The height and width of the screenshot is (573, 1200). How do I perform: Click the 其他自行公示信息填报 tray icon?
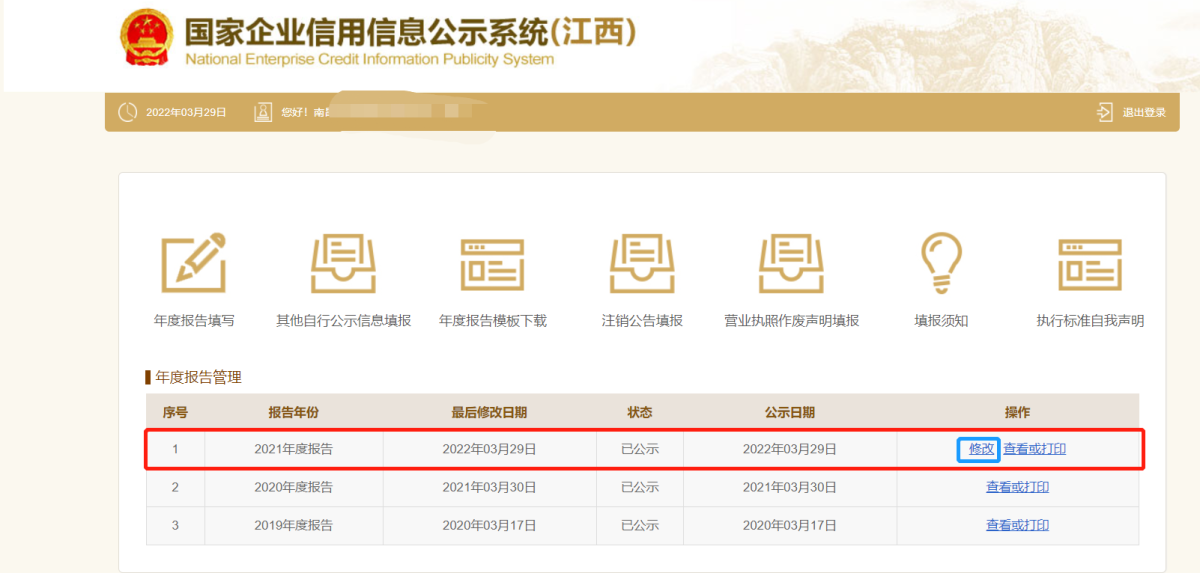pyautogui.click(x=343, y=264)
